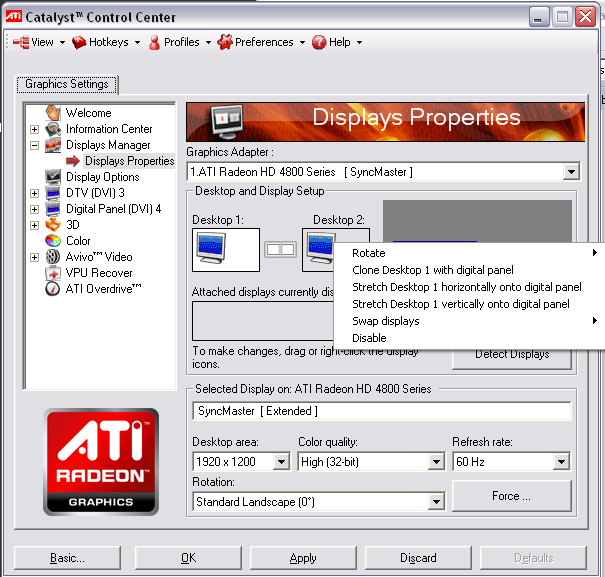Image resolution: width=605 pixels, height=577 pixels.
Task: Open the Rotation dropdown
Action: [436, 502]
